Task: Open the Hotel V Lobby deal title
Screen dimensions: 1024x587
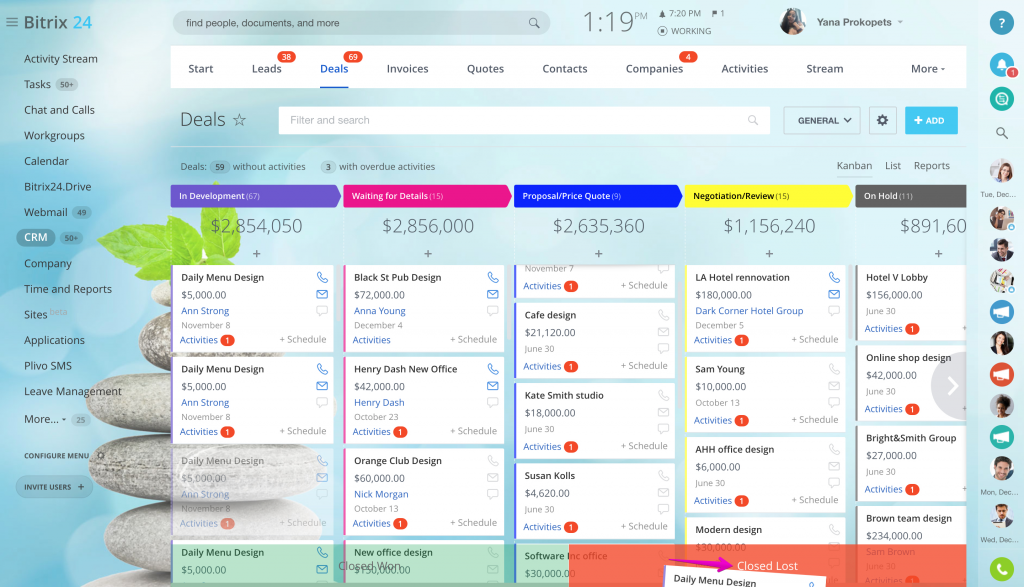Action: click(897, 278)
